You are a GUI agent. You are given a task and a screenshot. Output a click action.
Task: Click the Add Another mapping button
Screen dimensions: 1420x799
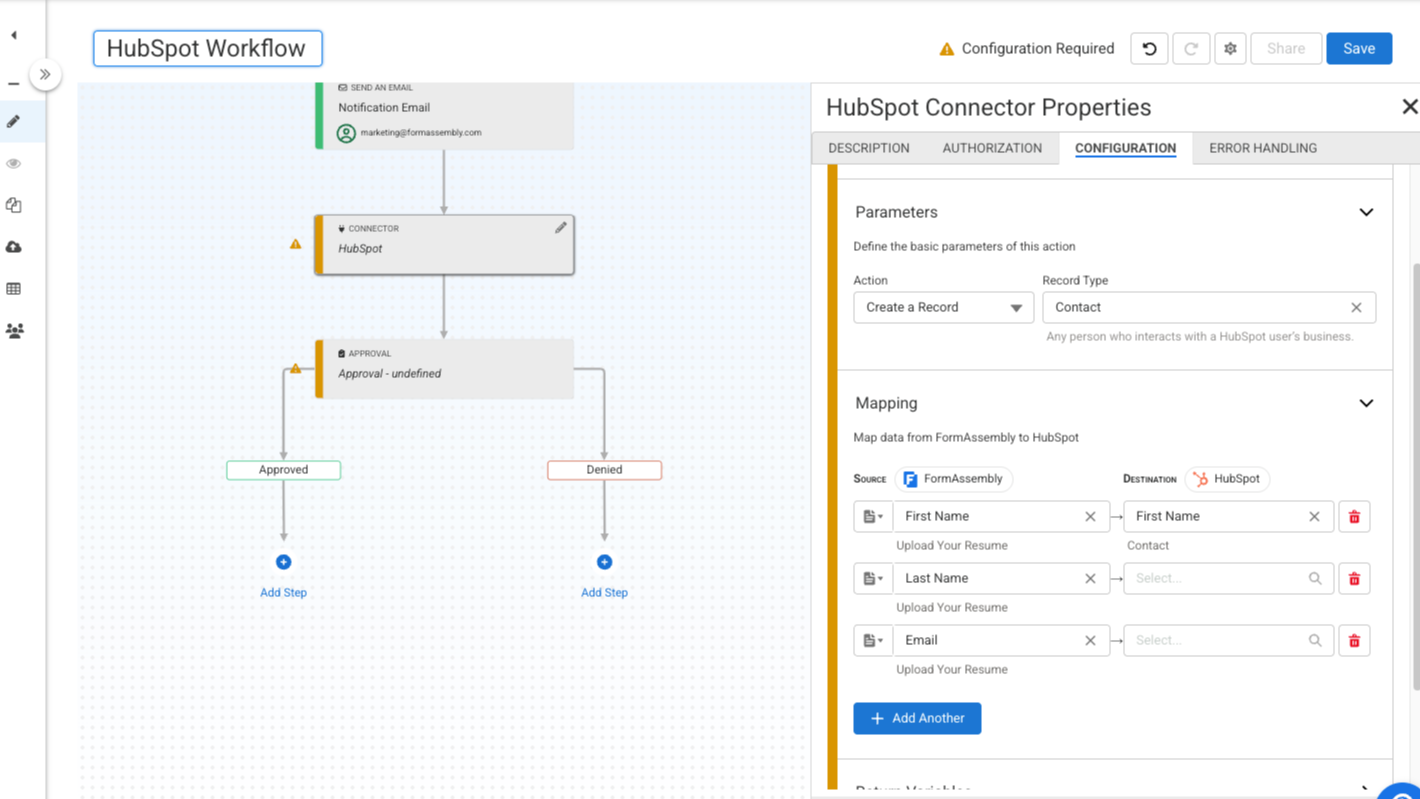(x=916, y=718)
